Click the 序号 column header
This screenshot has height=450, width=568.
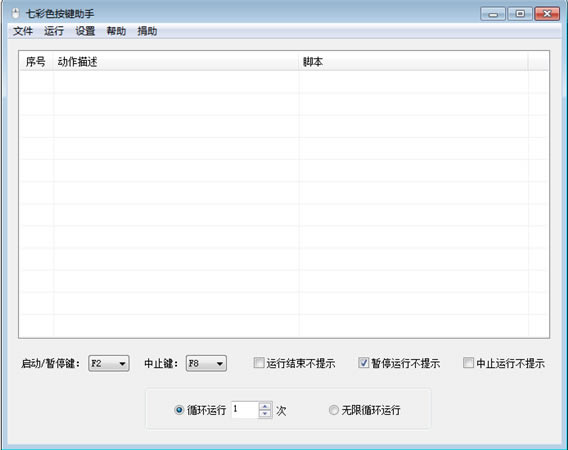point(36,62)
